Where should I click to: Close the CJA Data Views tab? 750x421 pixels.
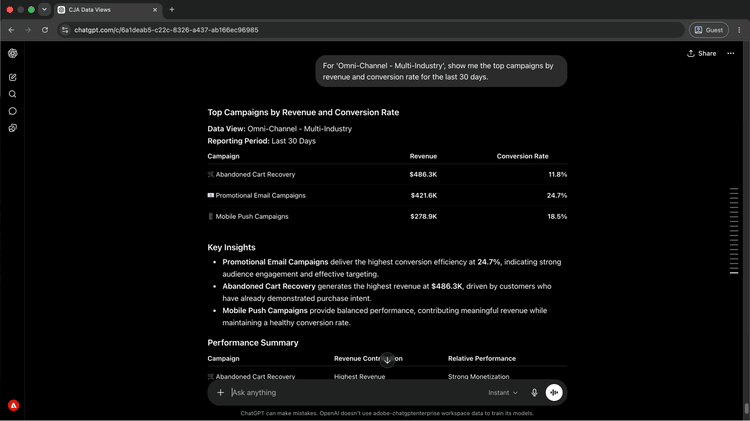click(x=154, y=10)
